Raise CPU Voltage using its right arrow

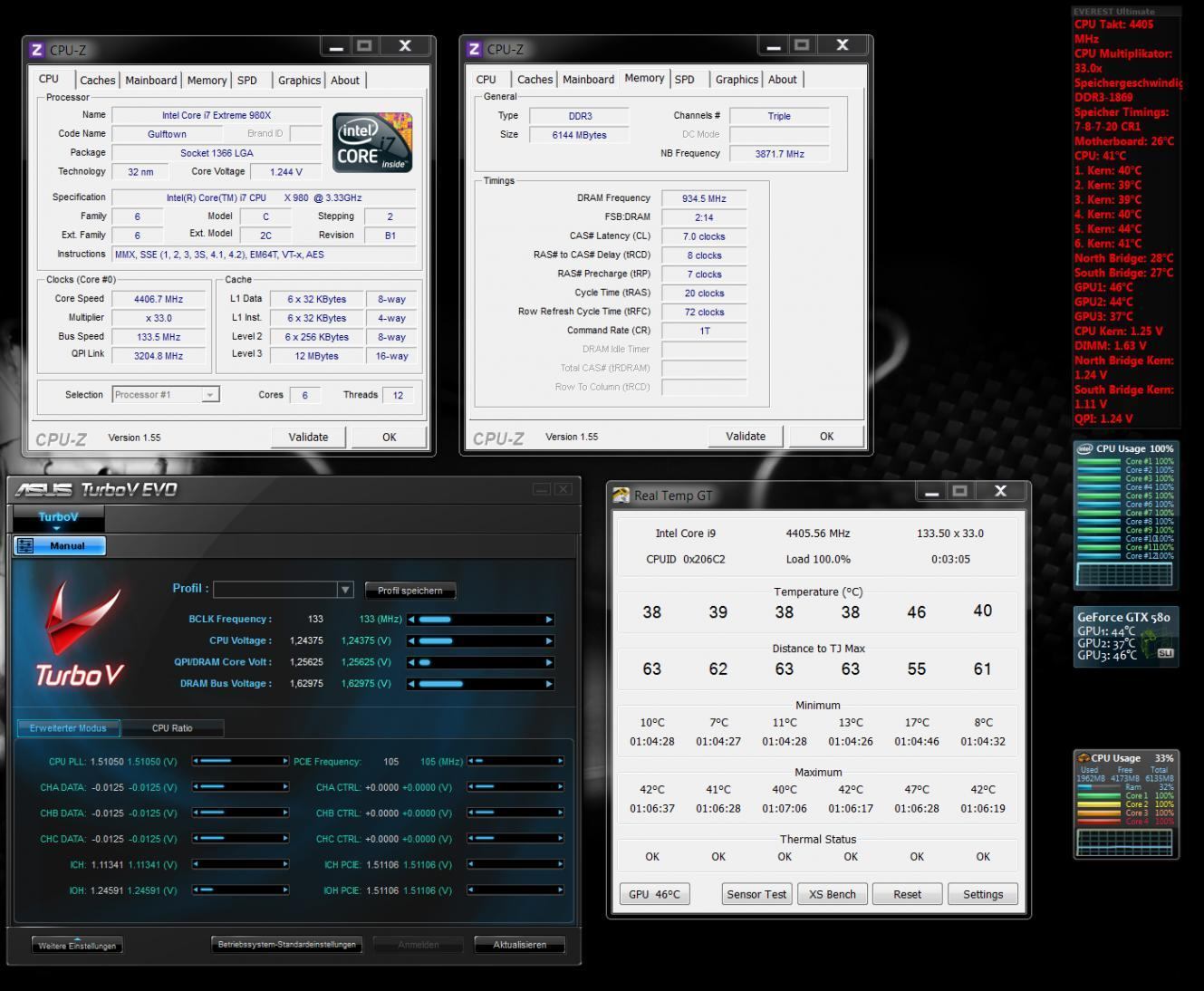[548, 641]
